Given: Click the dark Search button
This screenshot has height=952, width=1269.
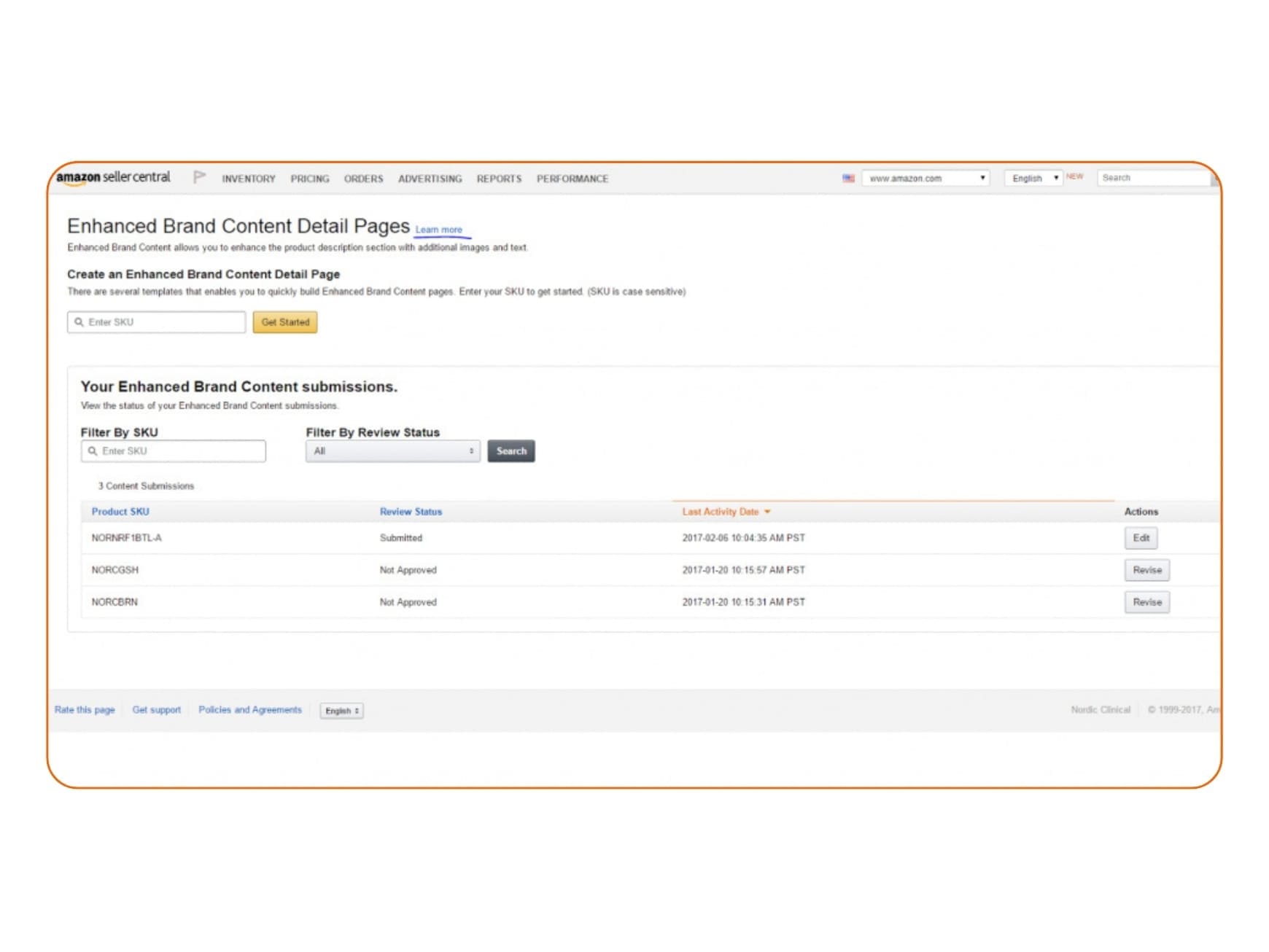Looking at the screenshot, I should tap(511, 451).
